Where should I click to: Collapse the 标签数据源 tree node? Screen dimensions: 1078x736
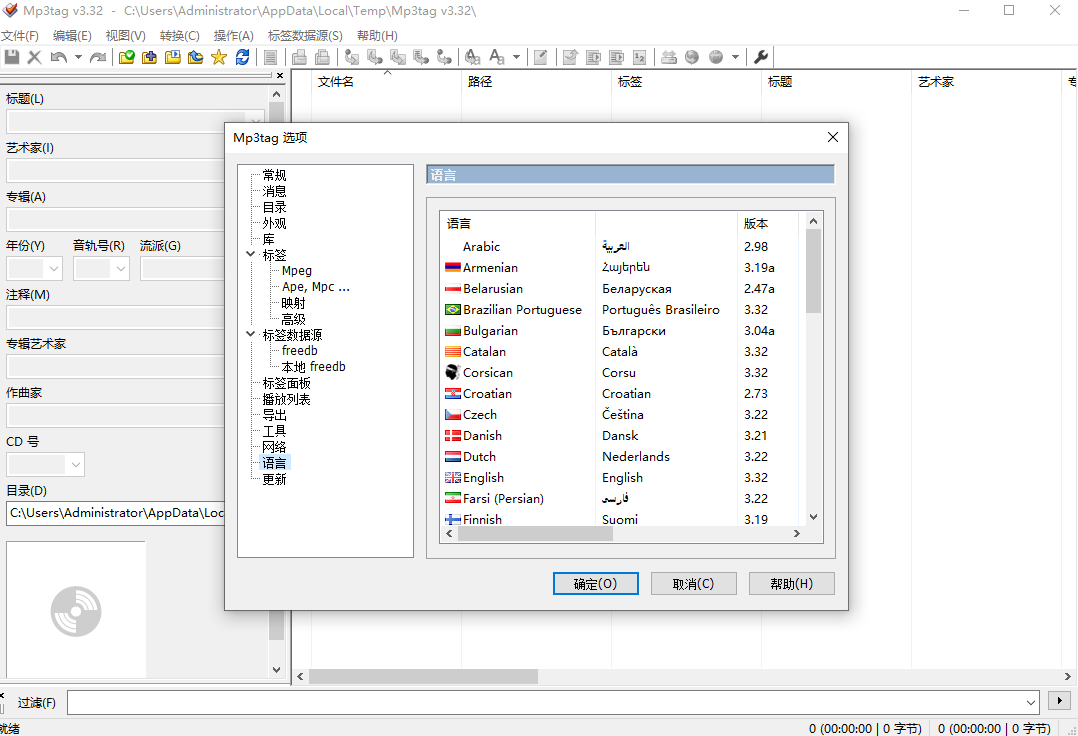point(250,335)
